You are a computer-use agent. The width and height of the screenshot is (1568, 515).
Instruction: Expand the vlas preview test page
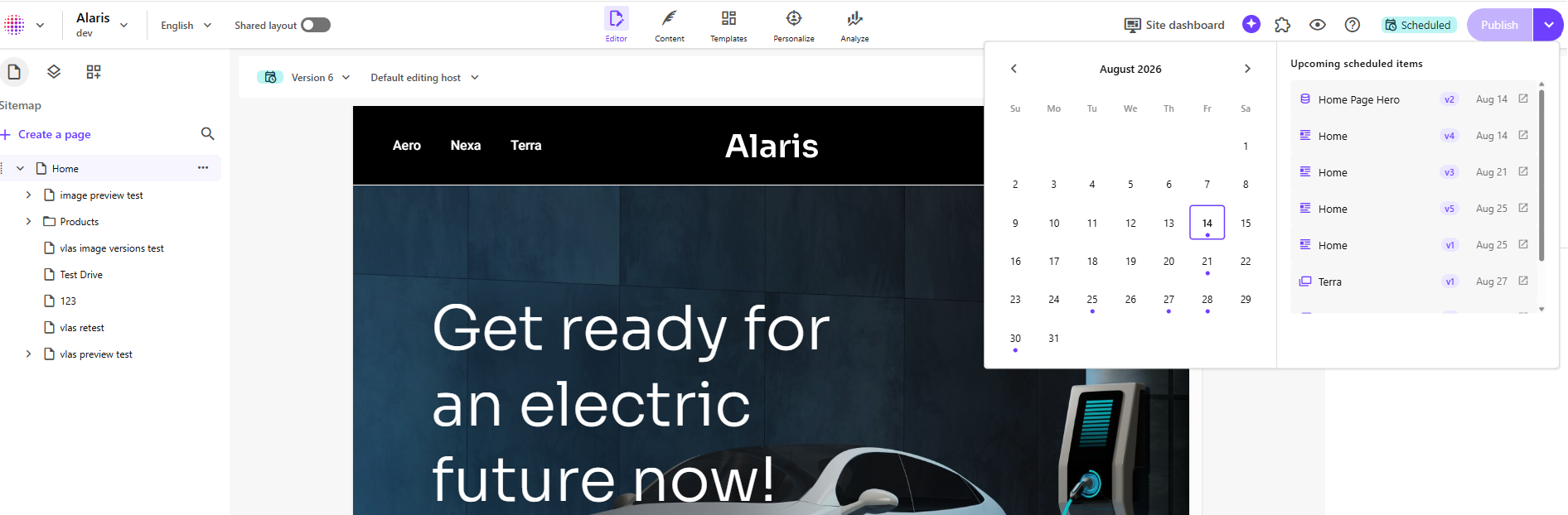[28, 354]
